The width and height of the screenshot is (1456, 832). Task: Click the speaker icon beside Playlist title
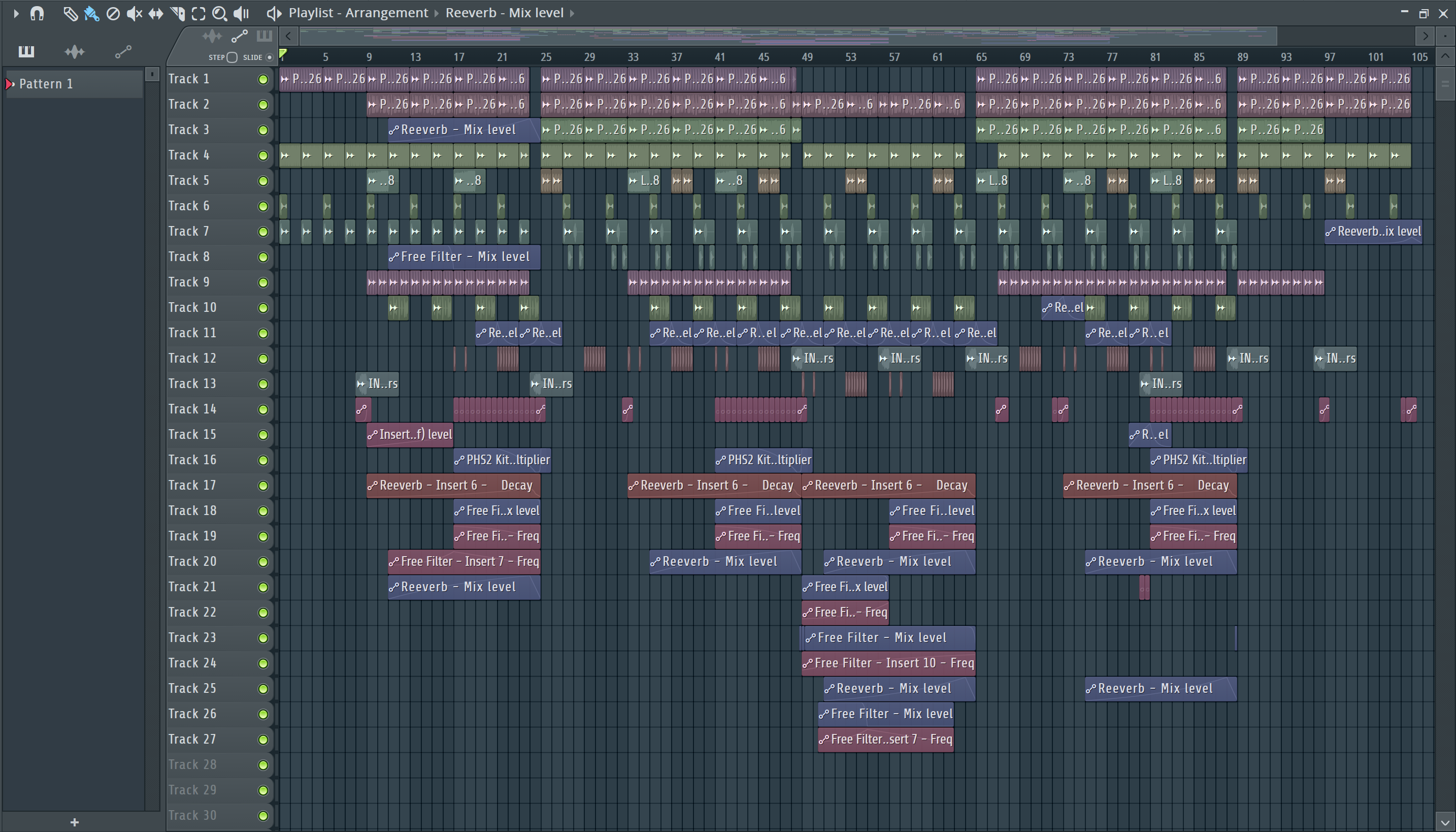coord(274,13)
